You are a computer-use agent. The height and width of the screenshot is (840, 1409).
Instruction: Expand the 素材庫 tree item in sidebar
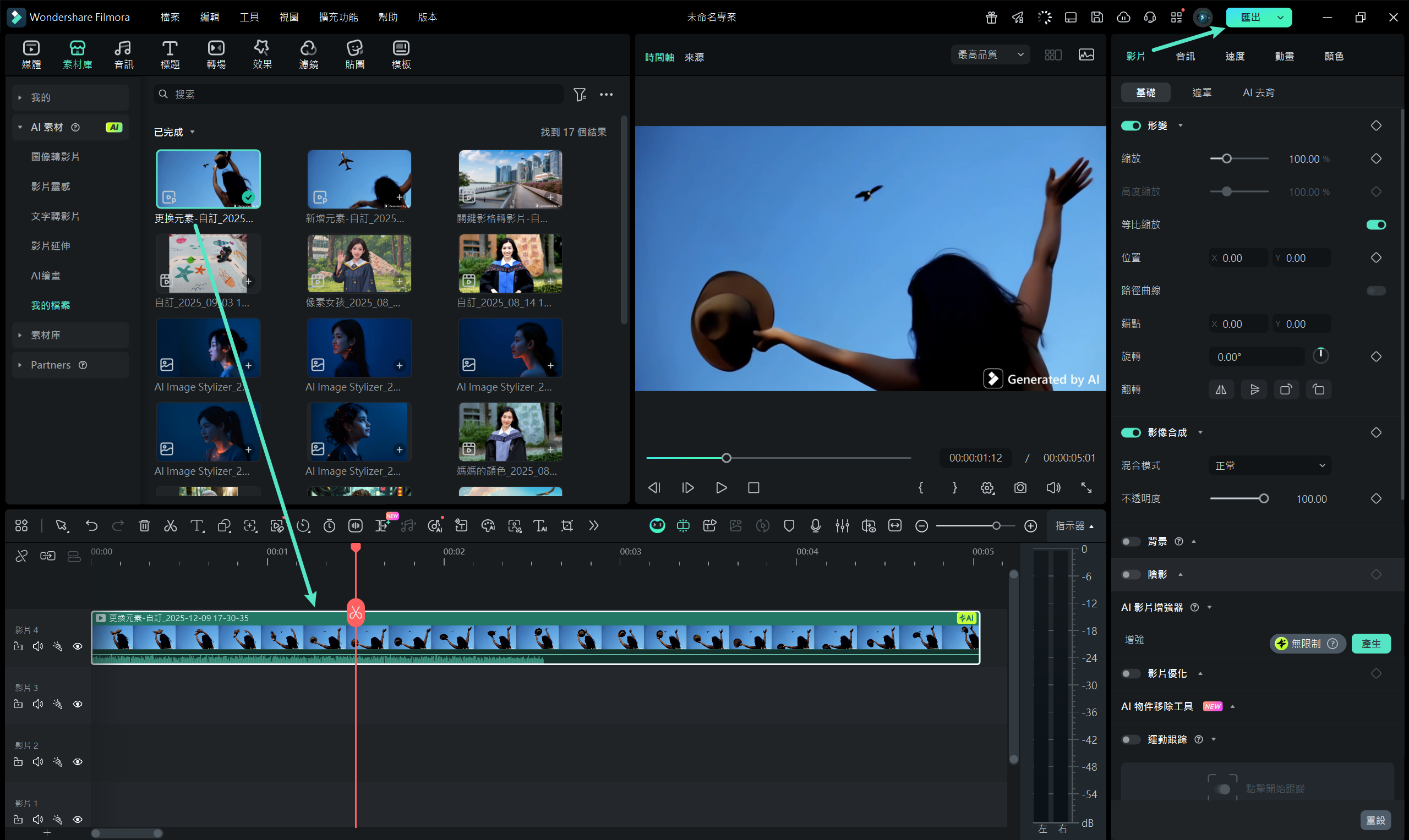pos(20,335)
